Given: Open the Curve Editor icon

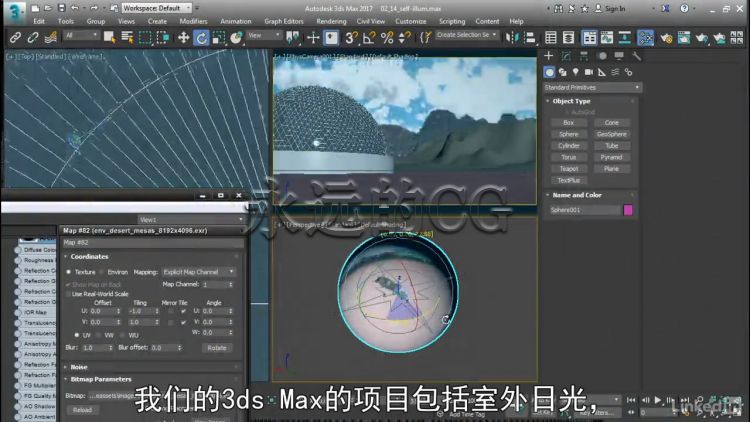Looking at the screenshot, I should (x=607, y=37).
